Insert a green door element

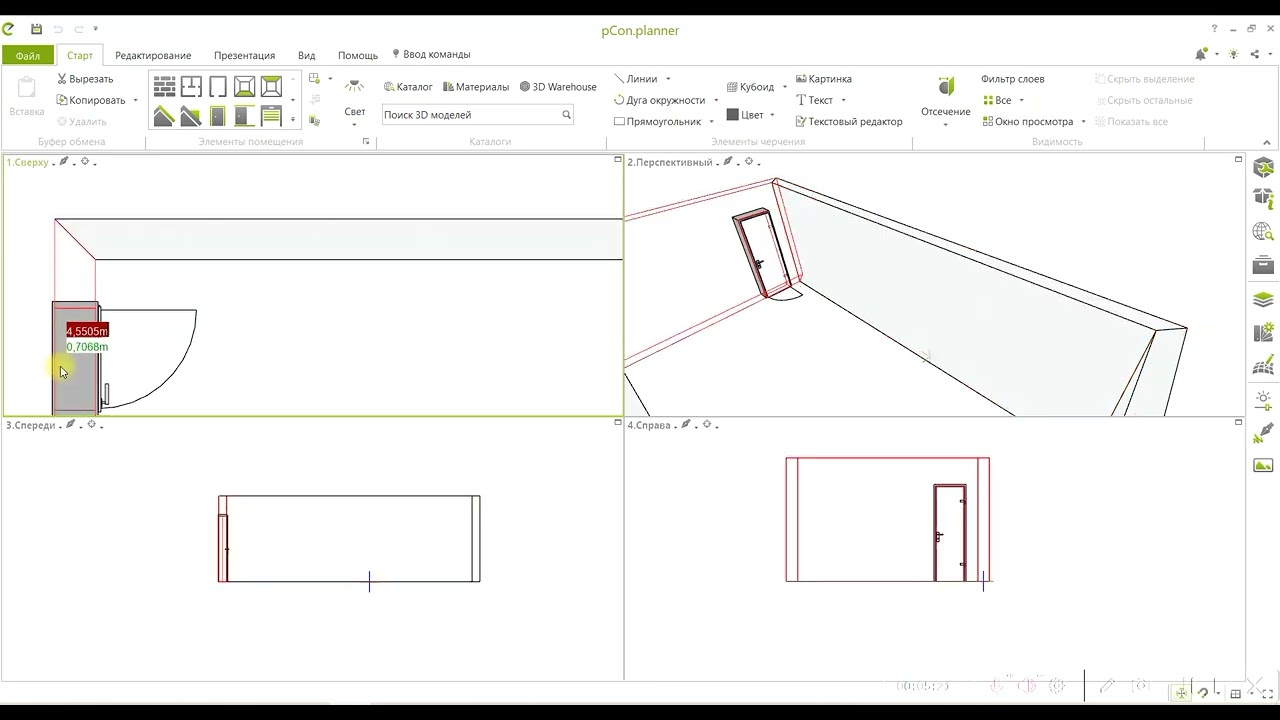[218, 116]
